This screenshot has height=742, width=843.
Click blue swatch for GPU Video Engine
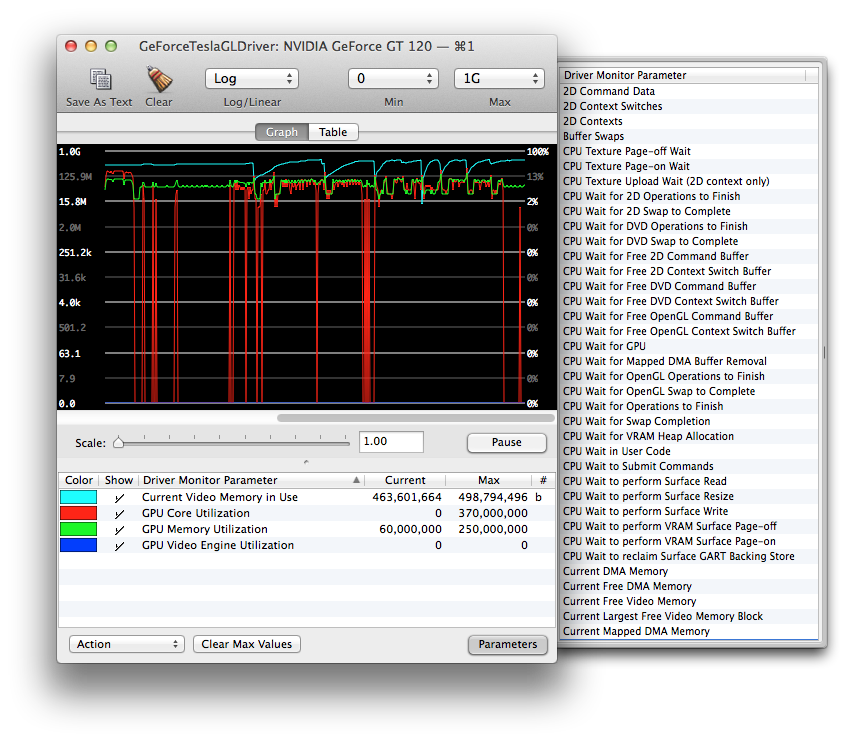78,545
